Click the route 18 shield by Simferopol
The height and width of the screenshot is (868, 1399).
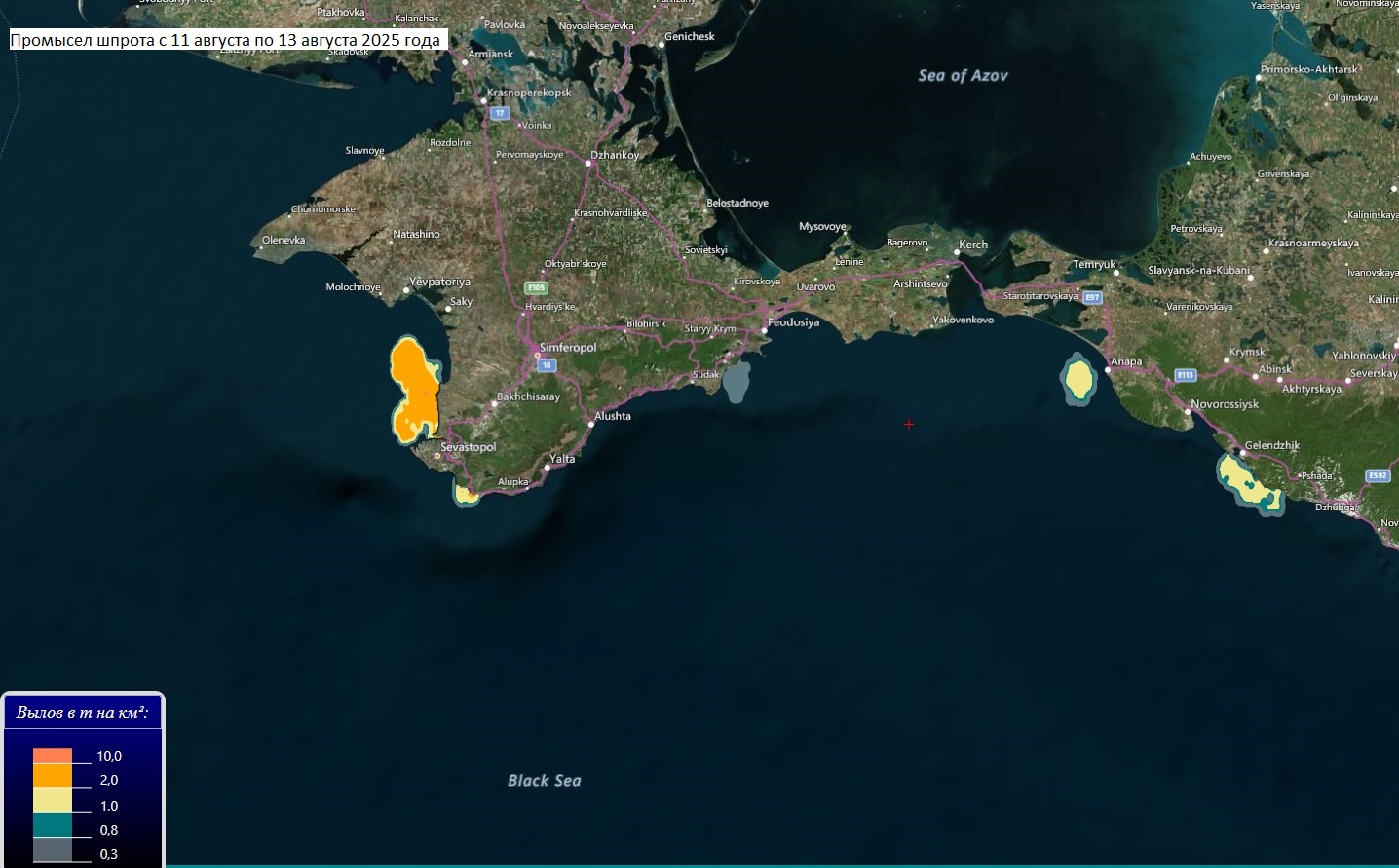[547, 365]
